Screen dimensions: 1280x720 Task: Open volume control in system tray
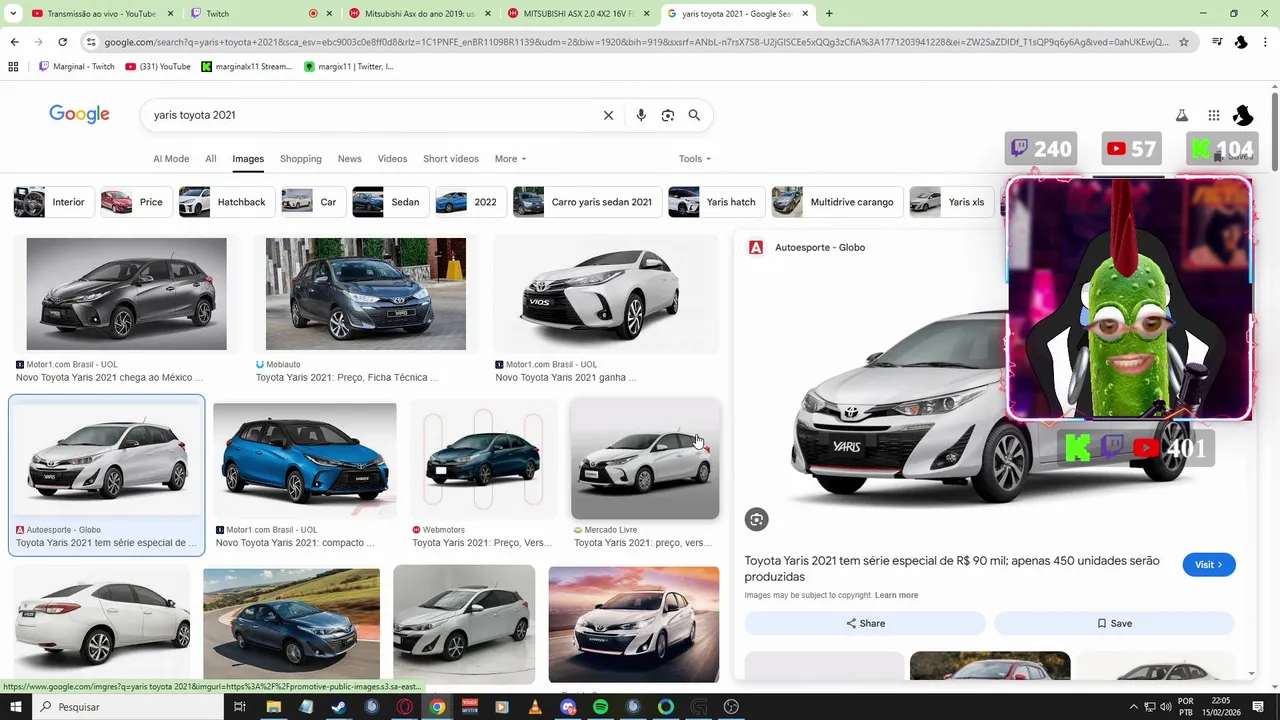click(1166, 707)
